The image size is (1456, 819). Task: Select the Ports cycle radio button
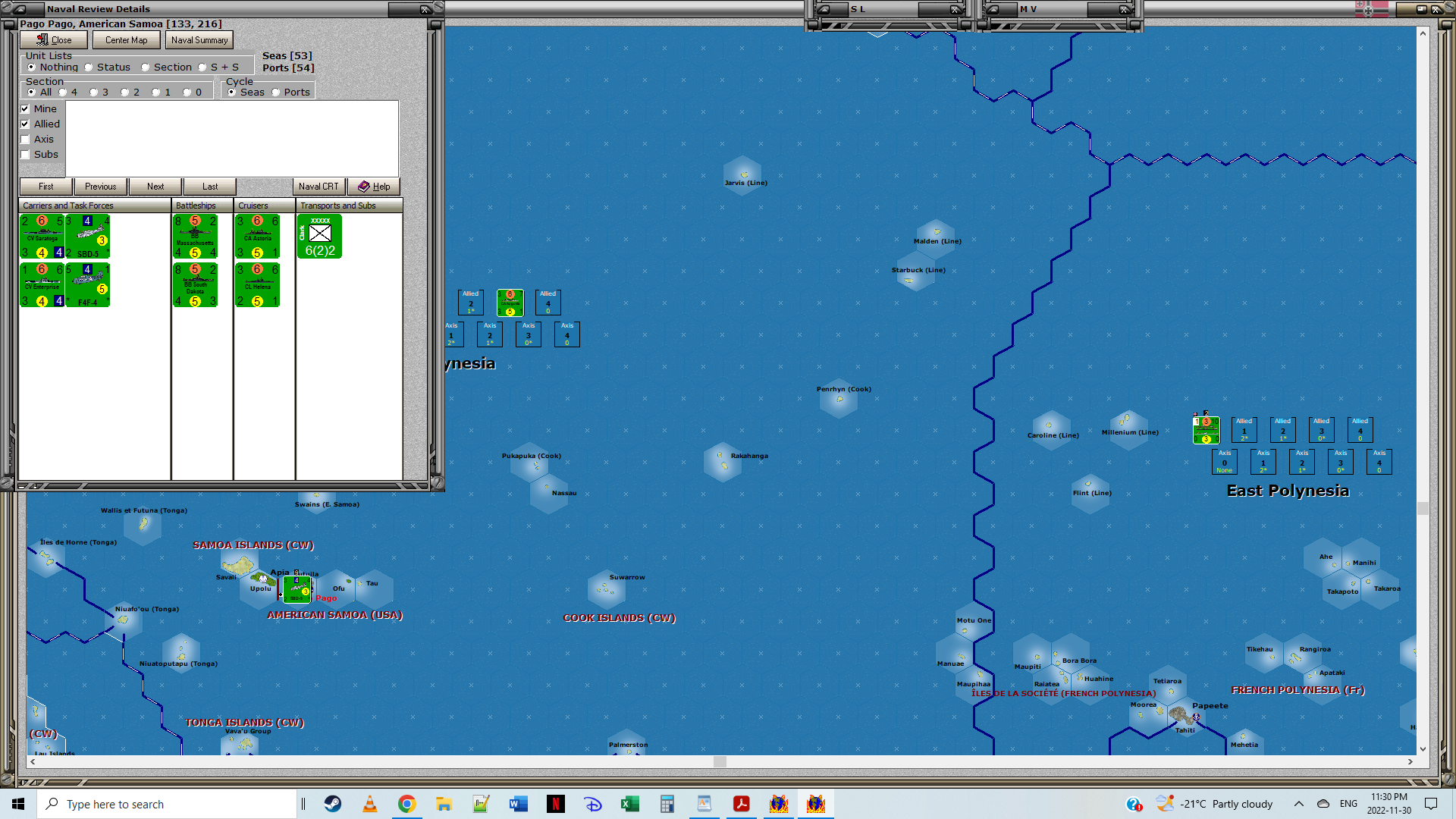[x=276, y=93]
